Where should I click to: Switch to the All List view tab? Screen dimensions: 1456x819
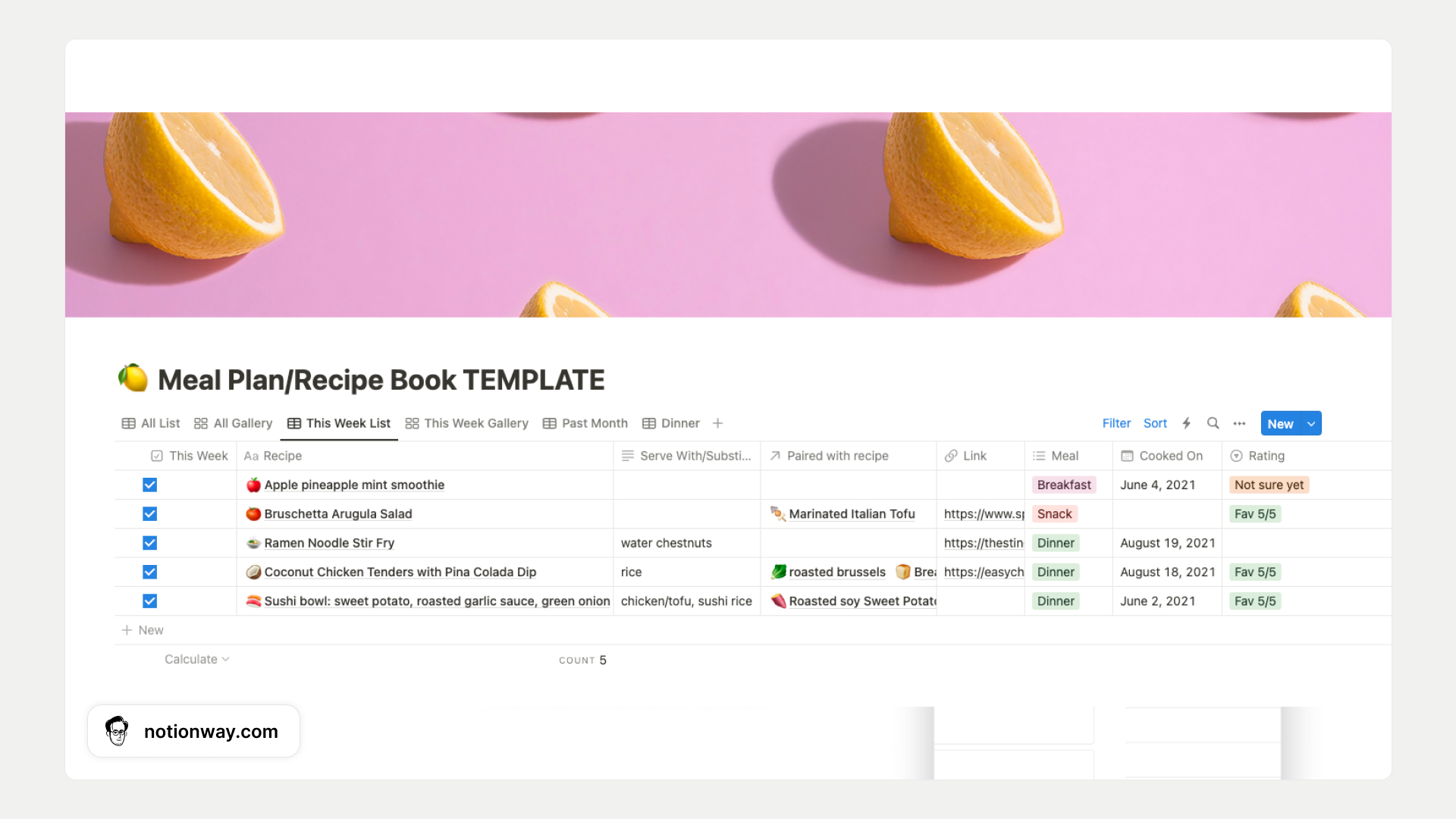[x=151, y=423]
